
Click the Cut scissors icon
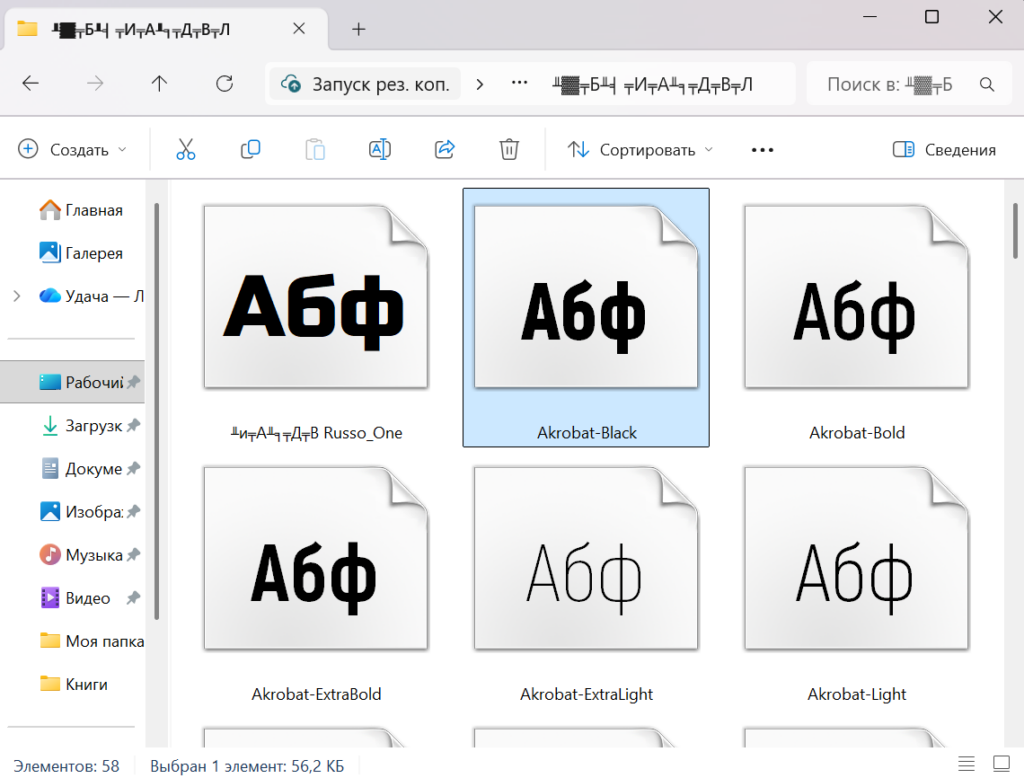click(185, 150)
